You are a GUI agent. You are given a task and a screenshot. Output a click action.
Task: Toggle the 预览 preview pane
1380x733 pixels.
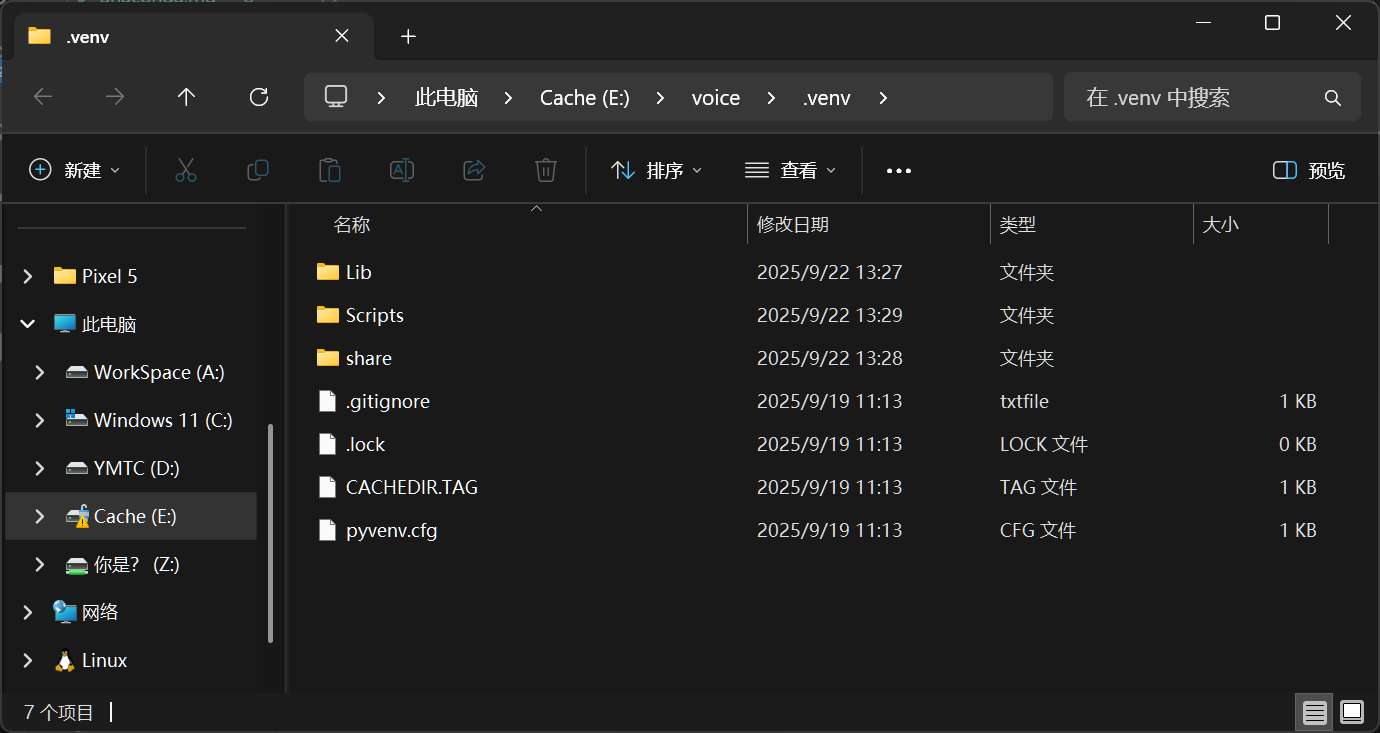point(1309,170)
